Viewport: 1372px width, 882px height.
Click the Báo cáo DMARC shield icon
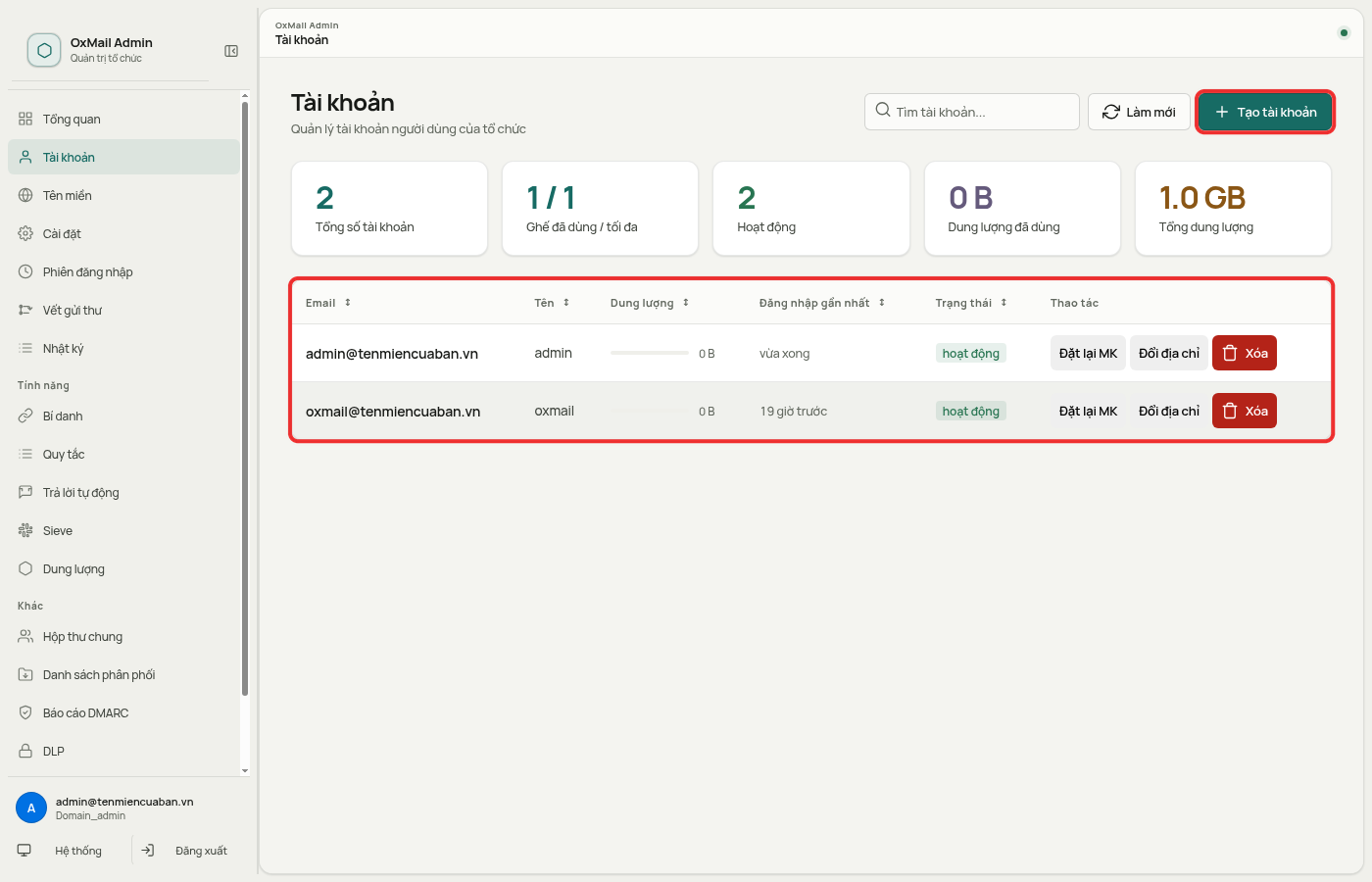pyautogui.click(x=25, y=712)
